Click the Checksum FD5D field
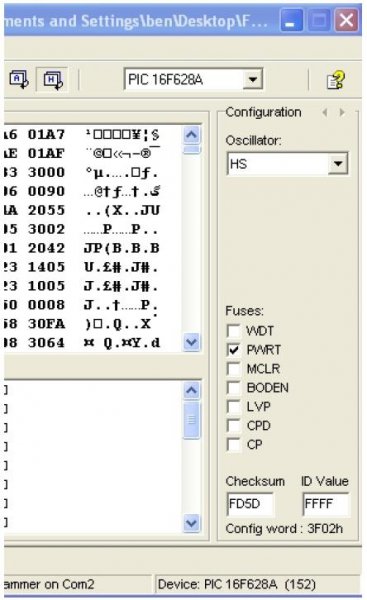367x600 pixels. click(250, 504)
